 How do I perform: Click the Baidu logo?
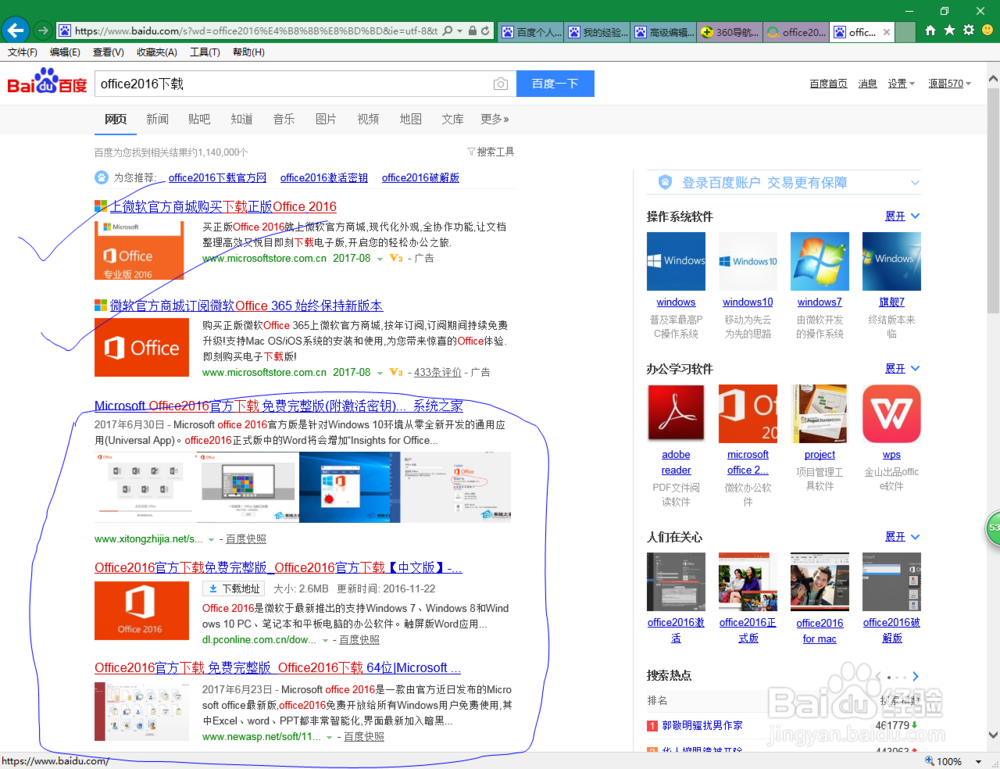click(x=47, y=82)
